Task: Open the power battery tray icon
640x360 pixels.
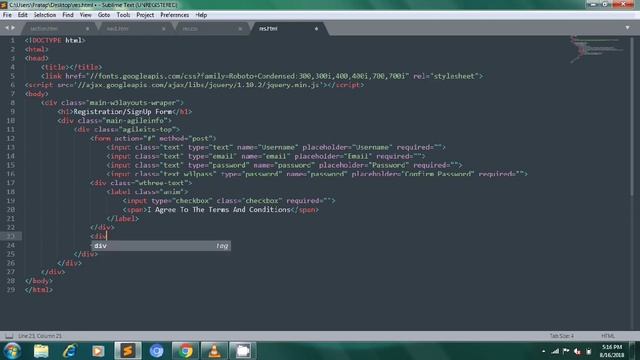Action: [x=589, y=351]
